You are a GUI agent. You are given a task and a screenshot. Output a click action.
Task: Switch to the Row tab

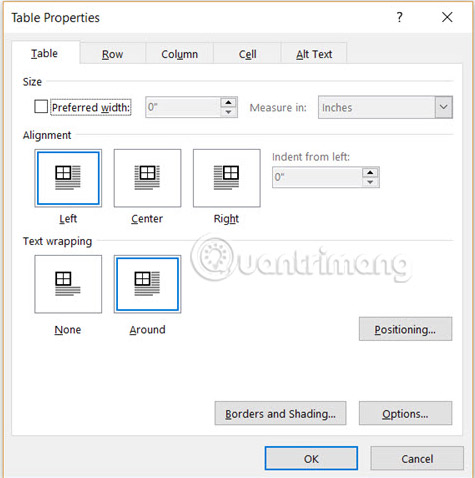coord(112,54)
